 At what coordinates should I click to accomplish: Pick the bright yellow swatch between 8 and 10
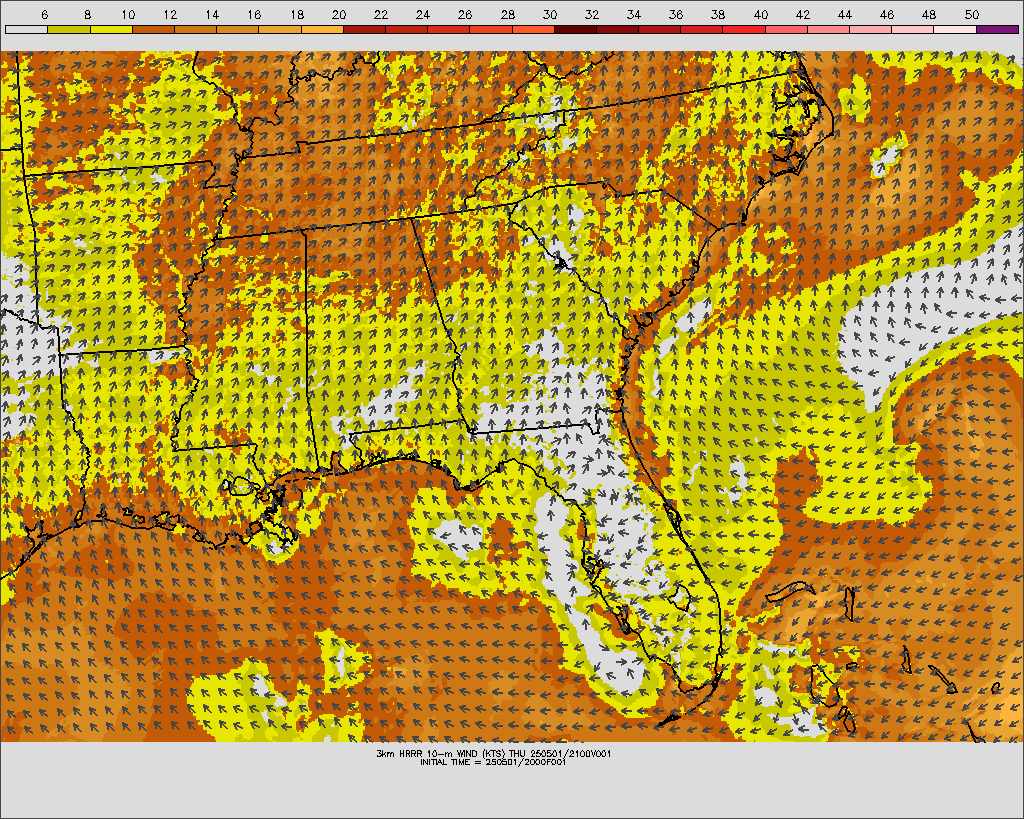point(111,29)
